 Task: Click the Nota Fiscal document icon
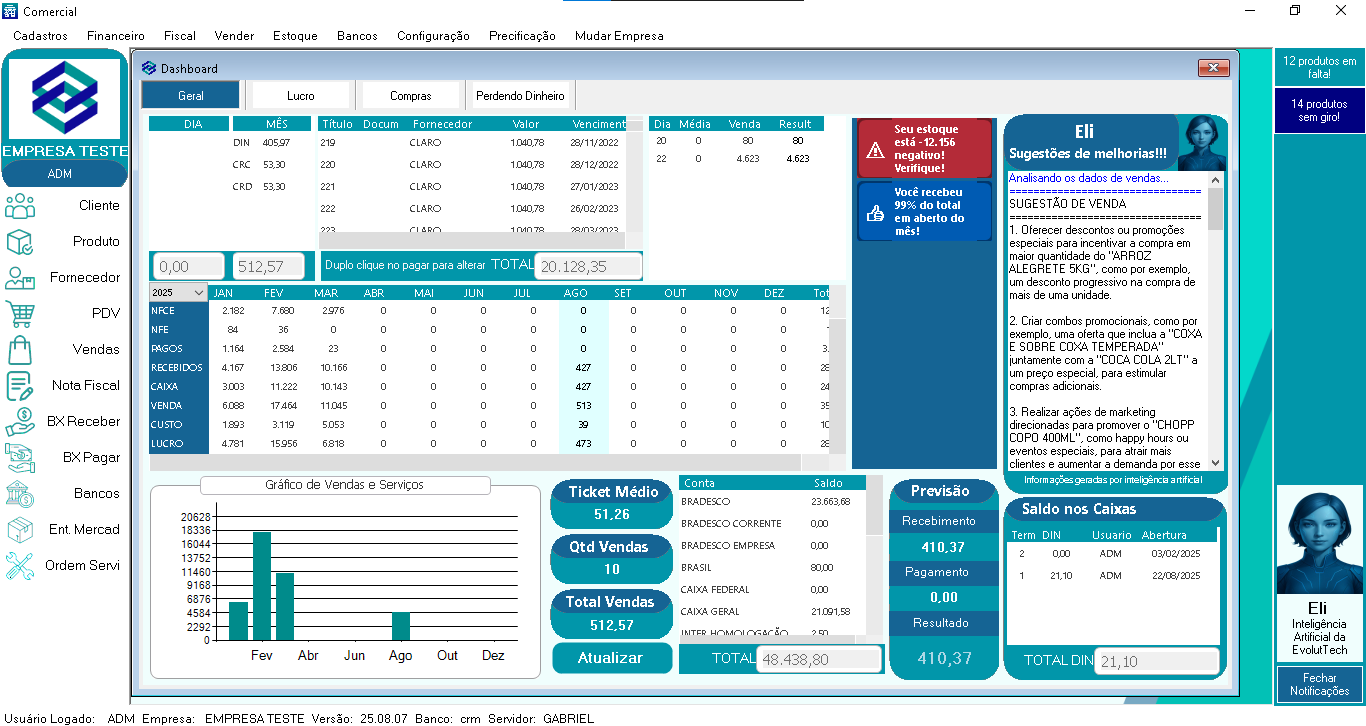point(21,386)
